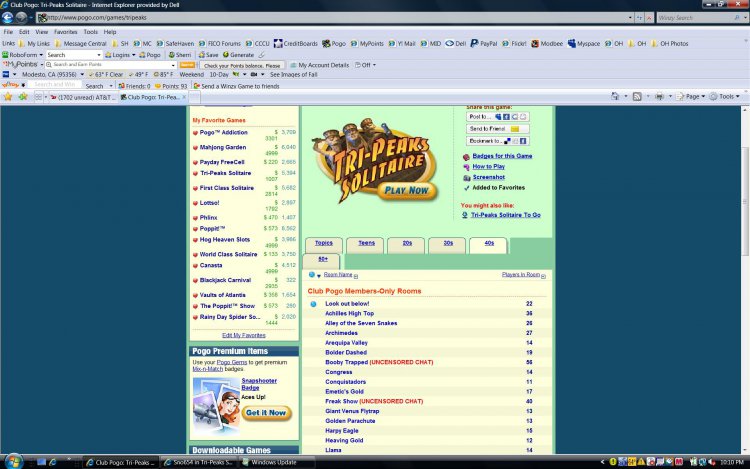750x469 pixels.
Task: Go back with the browser Back arrow
Action: point(7,18)
